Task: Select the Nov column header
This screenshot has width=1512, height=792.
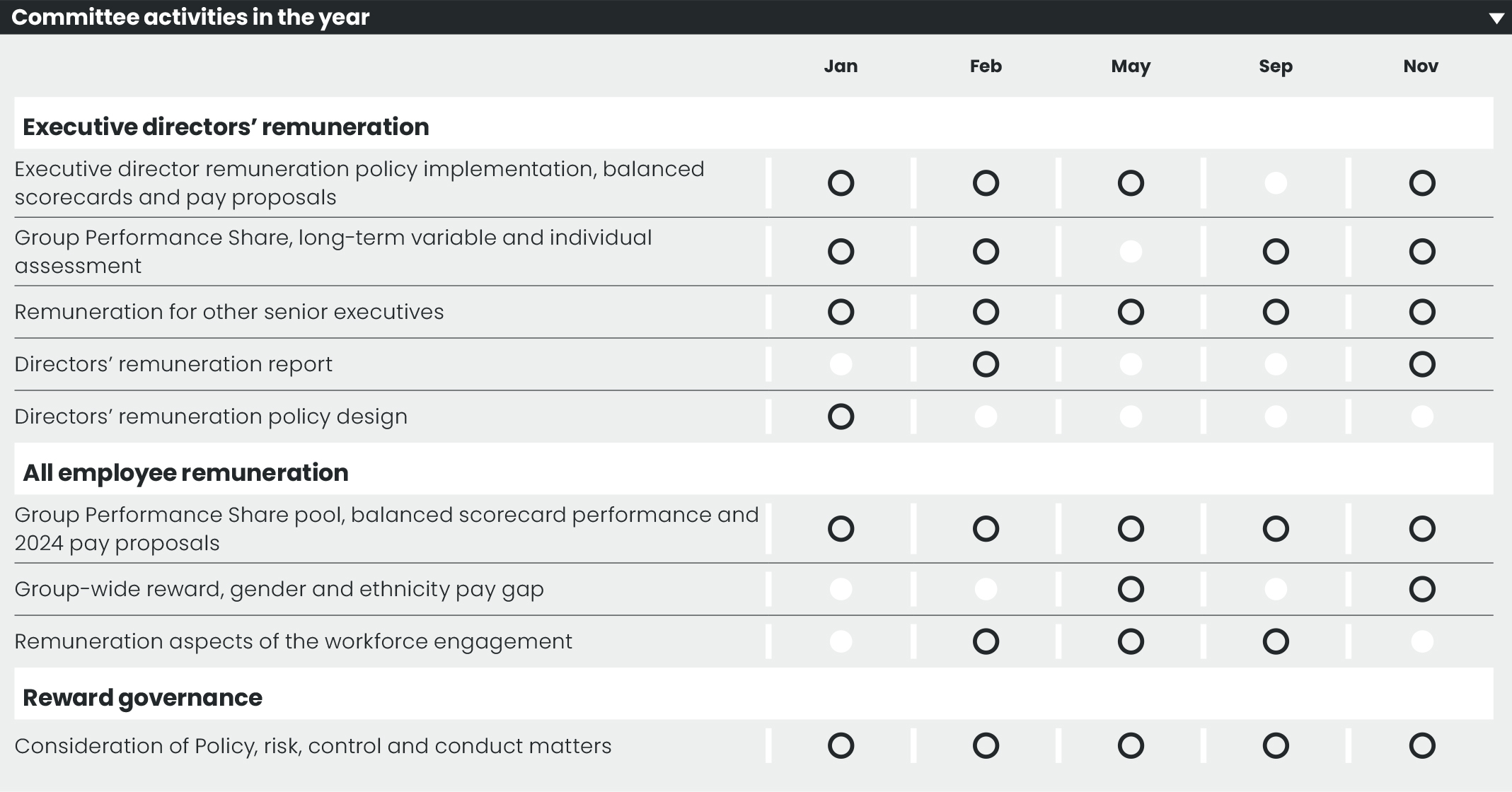Action: [x=1421, y=66]
